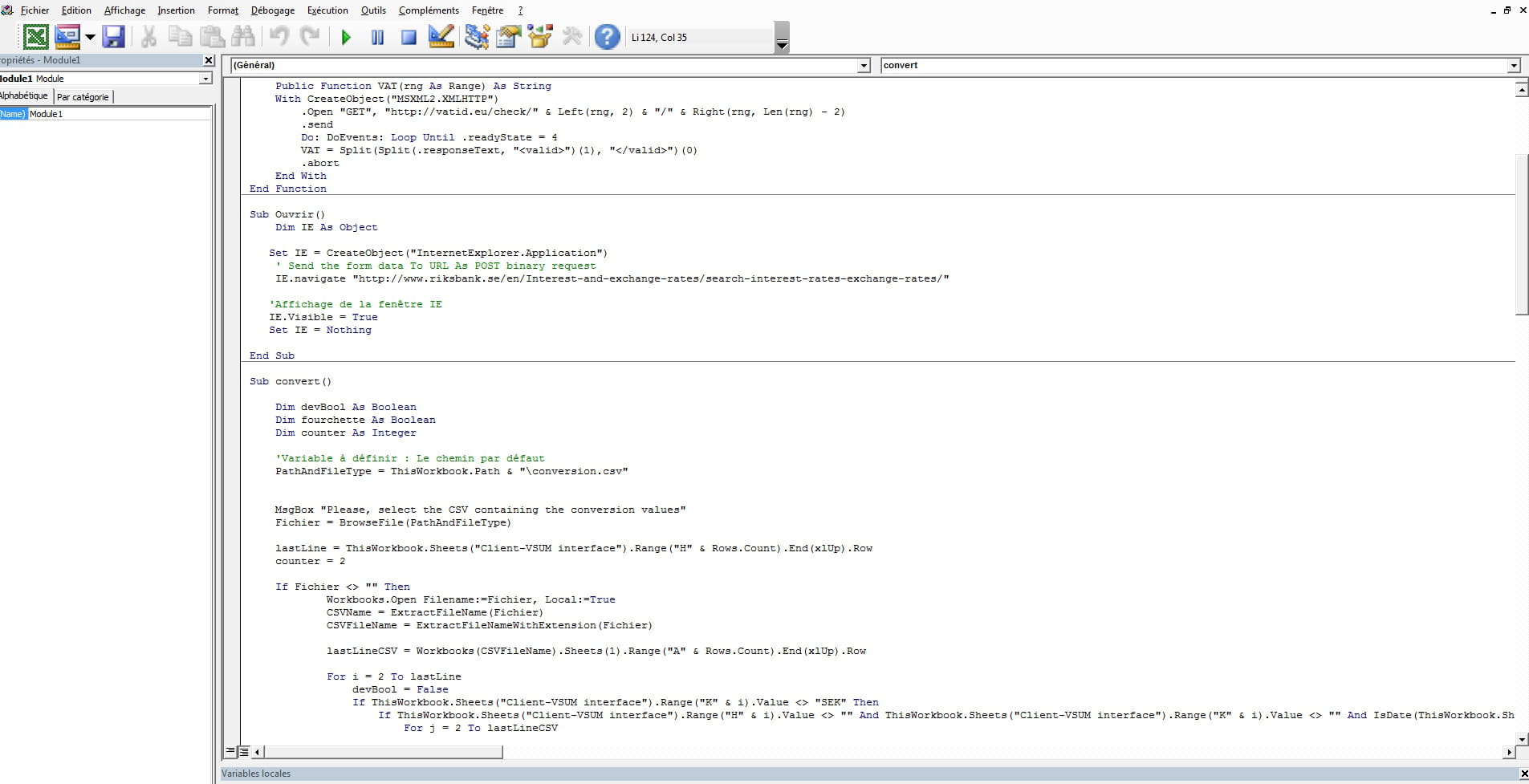This screenshot has height=784, width=1529.
Task: Click the 'Public Function VAT' declaration line
Action: (413, 86)
